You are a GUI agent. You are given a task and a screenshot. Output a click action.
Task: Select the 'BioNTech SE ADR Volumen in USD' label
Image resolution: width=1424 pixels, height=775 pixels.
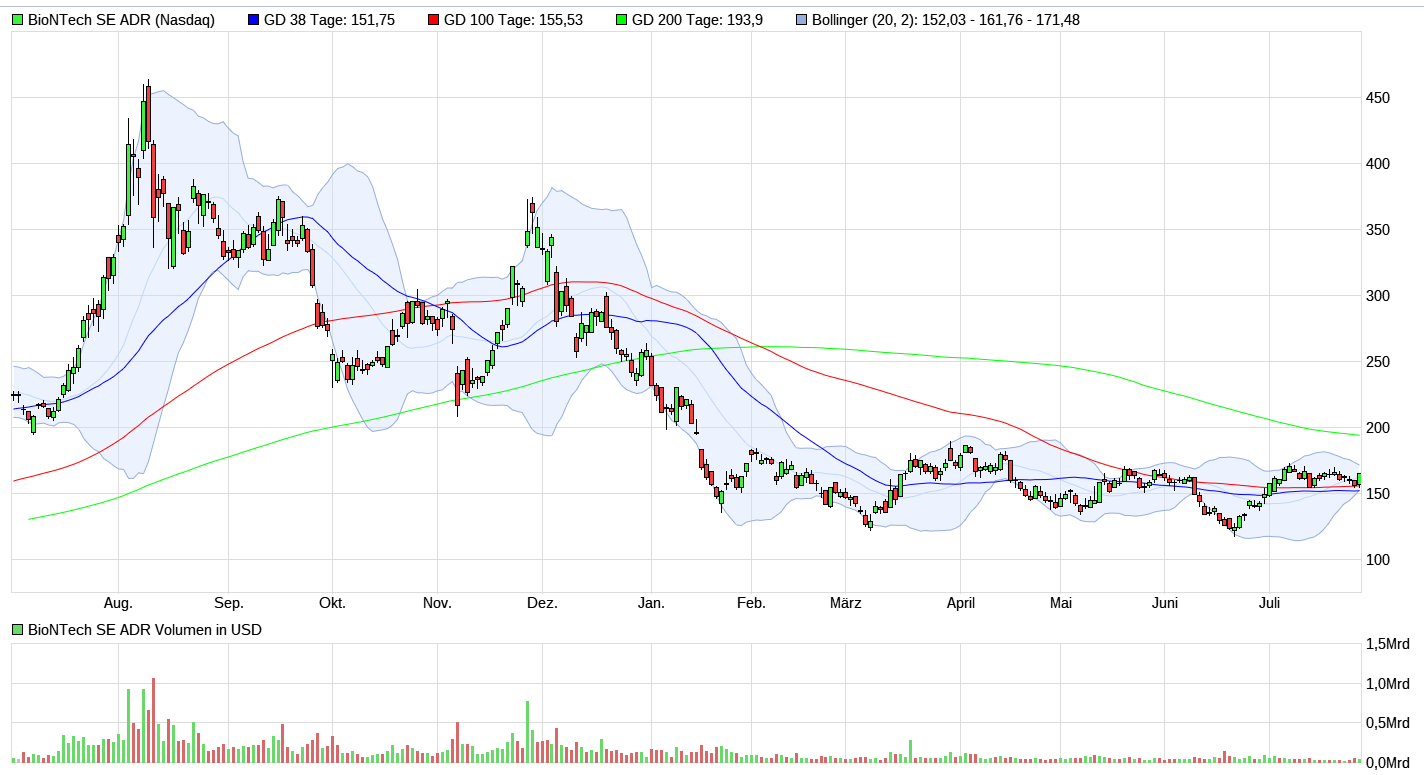click(x=145, y=630)
